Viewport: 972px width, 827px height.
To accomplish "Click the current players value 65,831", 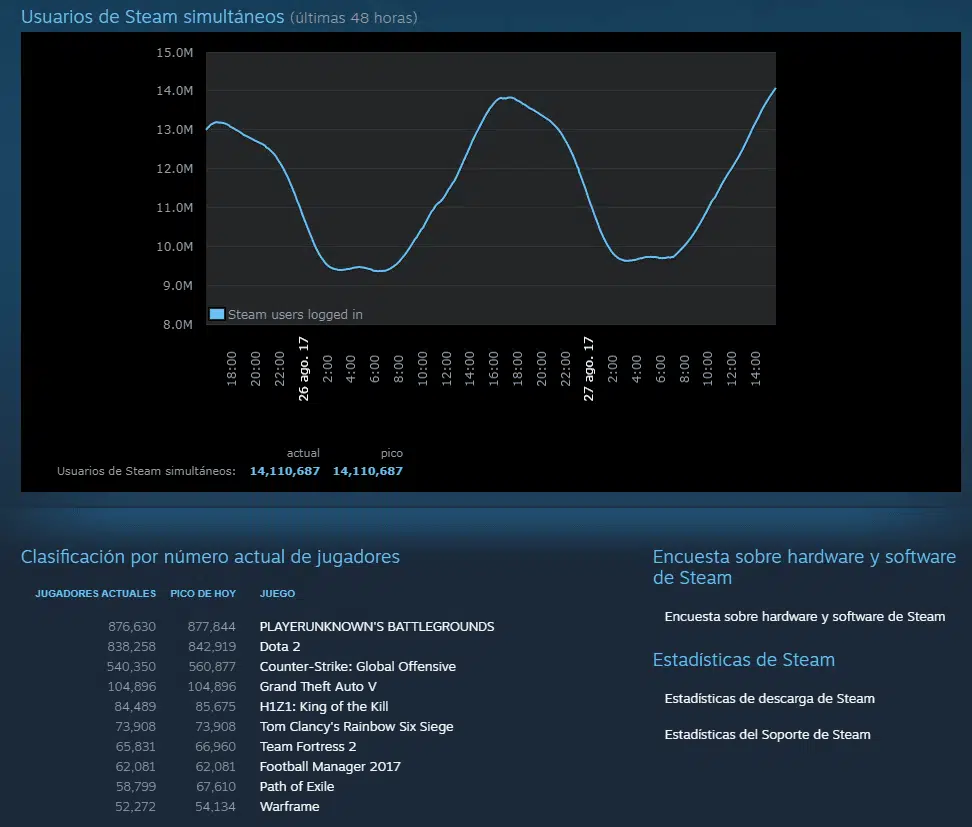I will coord(136,746).
